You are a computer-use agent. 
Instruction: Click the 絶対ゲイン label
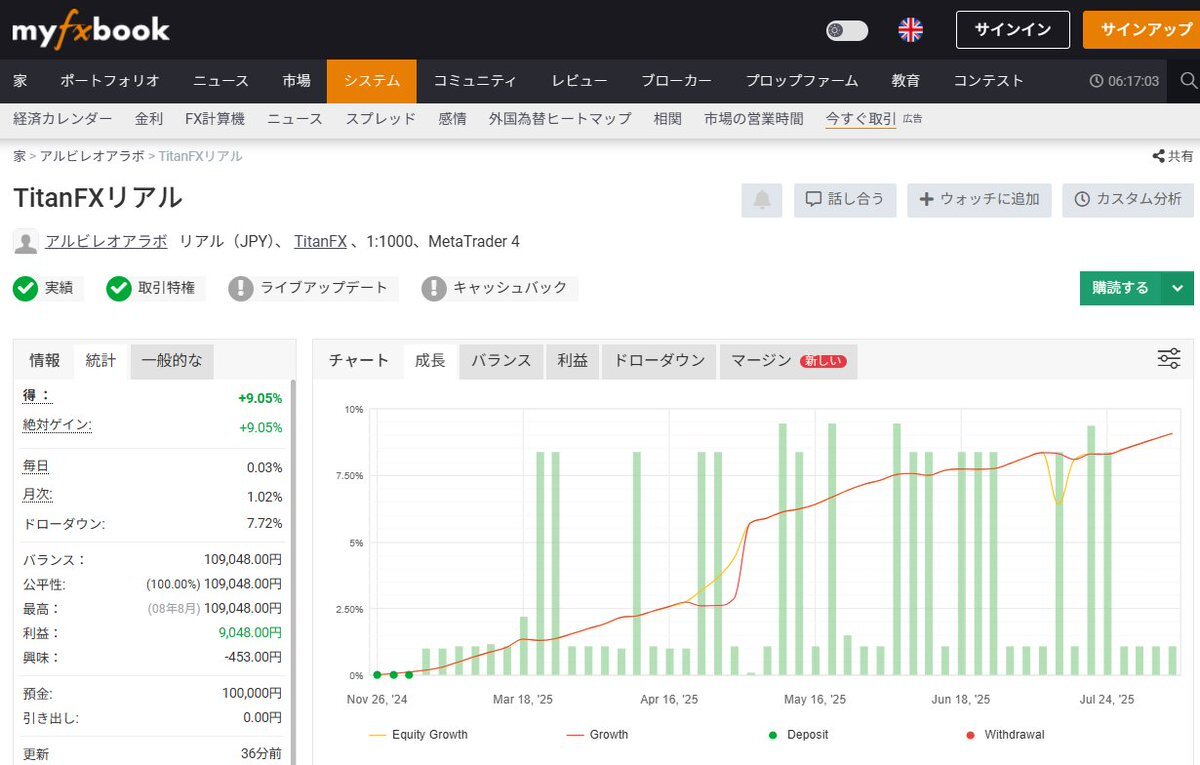(x=57, y=426)
